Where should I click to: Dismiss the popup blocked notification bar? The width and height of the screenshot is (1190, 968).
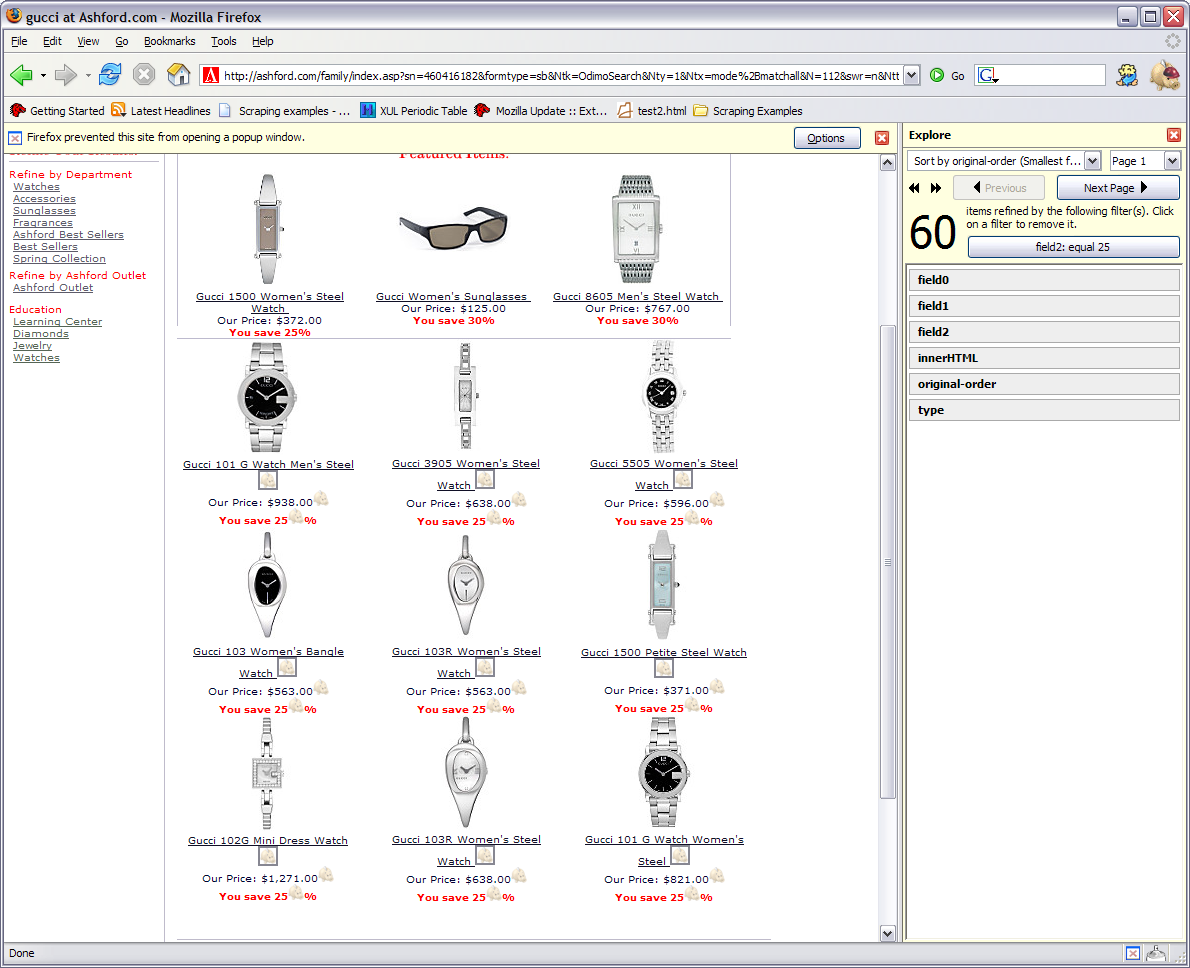click(x=882, y=138)
